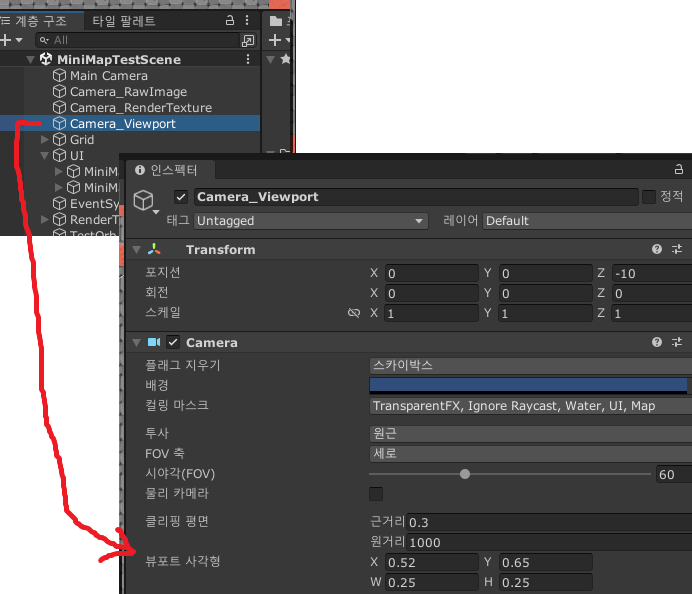Image resolution: width=692 pixels, height=594 pixels.
Task: Click the 시야각(FOV) slider handle
Action: 465,474
